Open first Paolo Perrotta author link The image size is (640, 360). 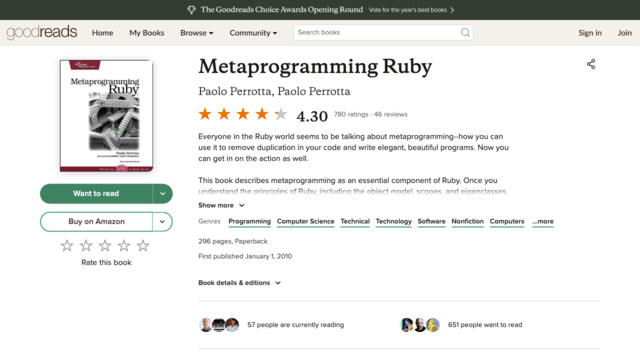(x=235, y=91)
